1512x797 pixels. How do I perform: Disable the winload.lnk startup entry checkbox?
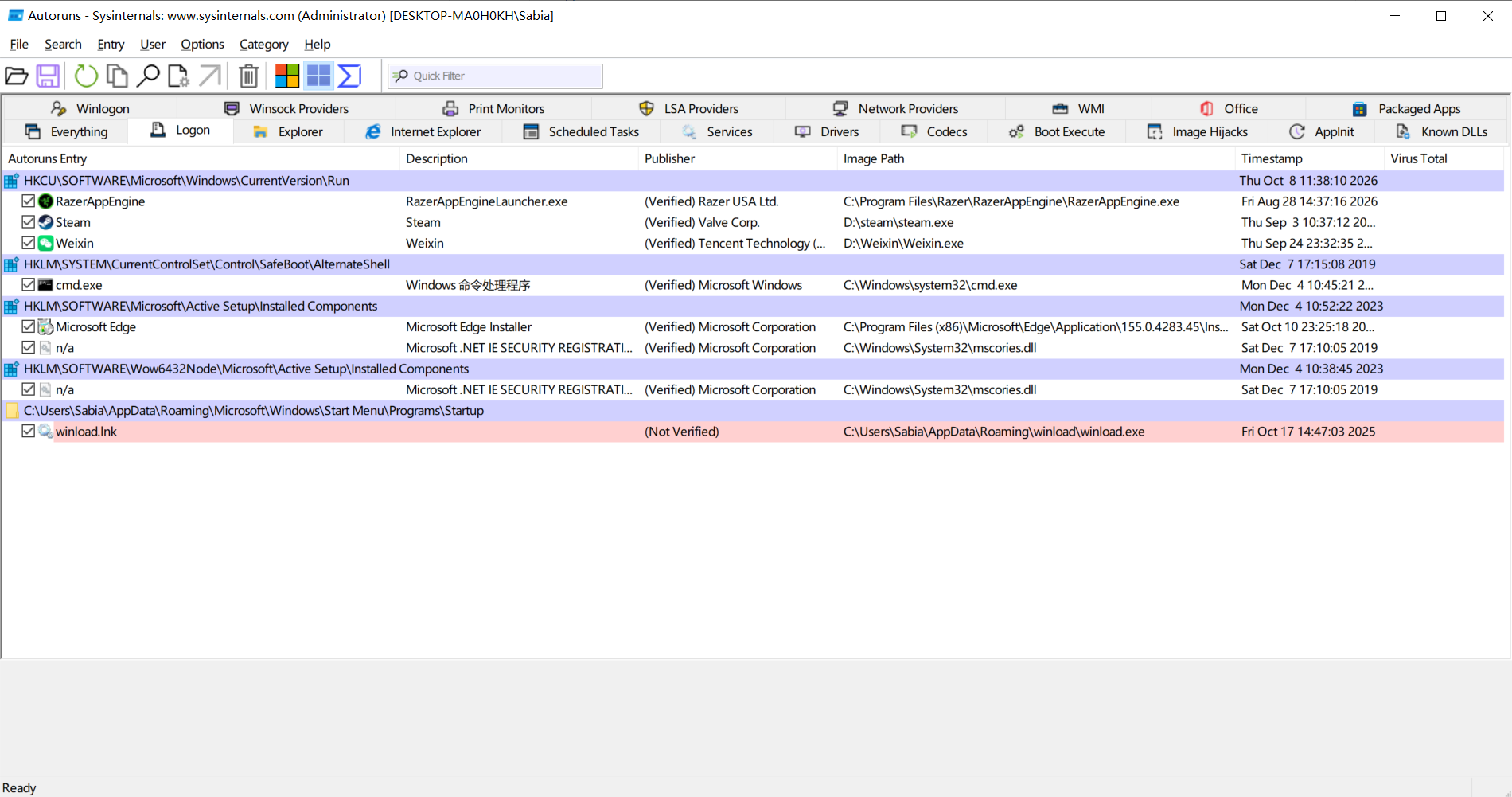[29, 431]
